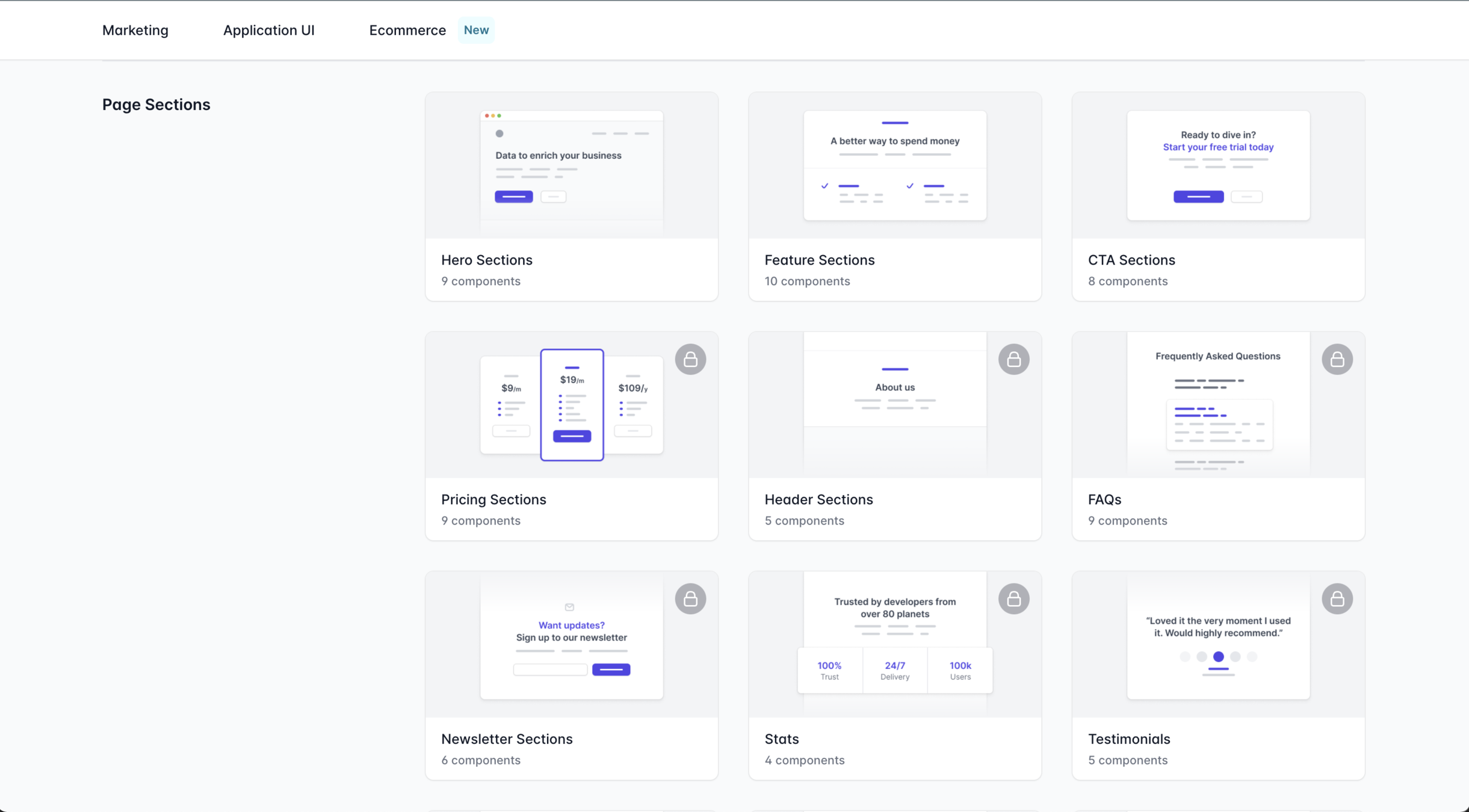Viewport: 1469px width, 812px height.
Task: Click the lock icon on Stats card
Action: tap(1013, 598)
